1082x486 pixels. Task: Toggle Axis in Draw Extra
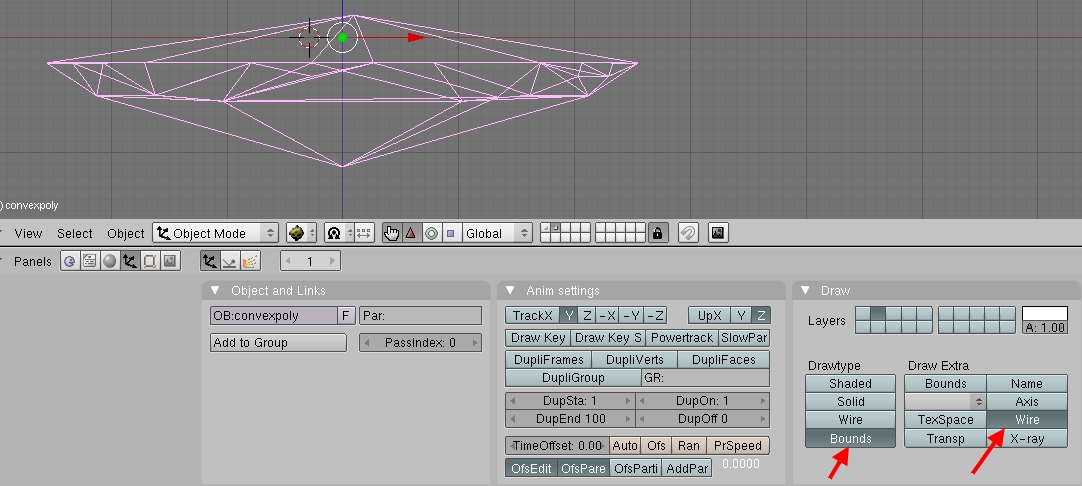(1027, 401)
